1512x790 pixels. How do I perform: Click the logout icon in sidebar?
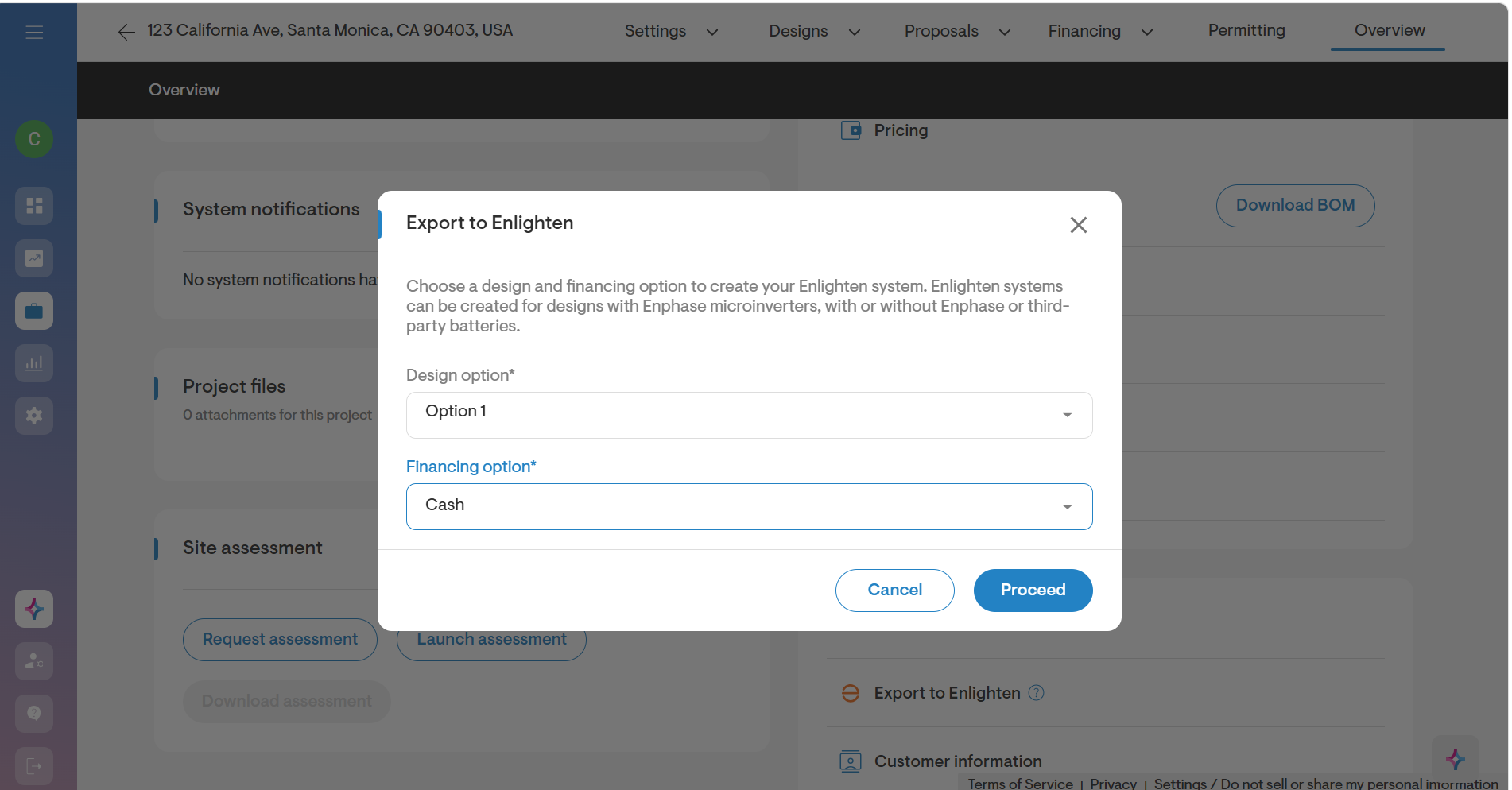tap(34, 766)
